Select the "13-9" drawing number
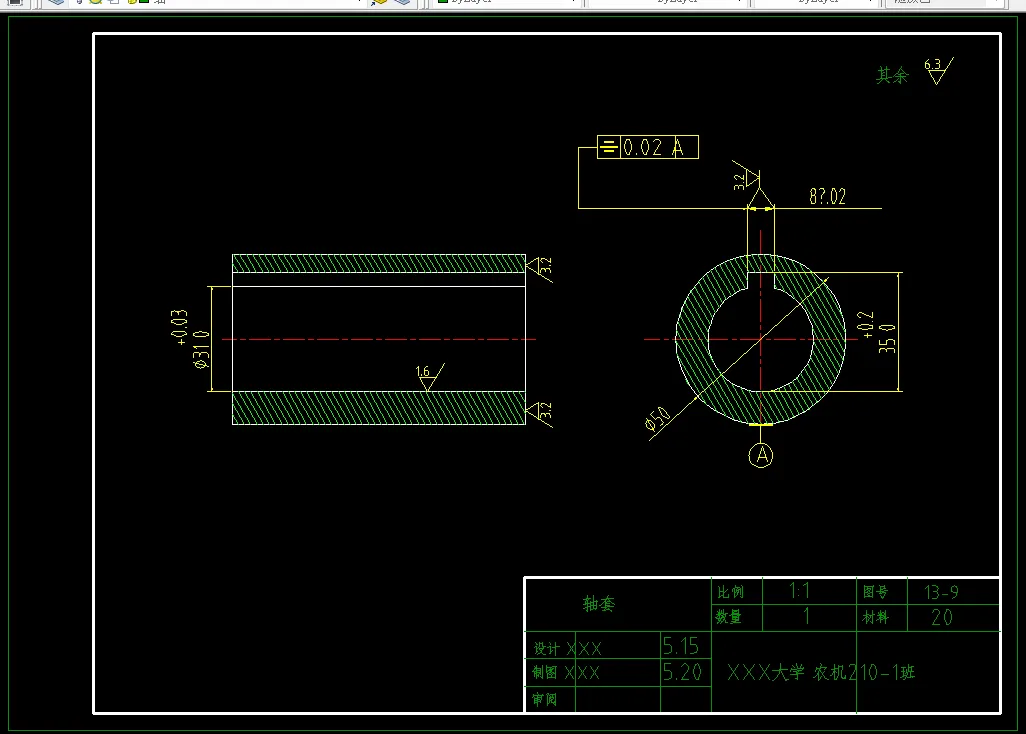Viewport: 1026px width, 734px height. tap(941, 593)
